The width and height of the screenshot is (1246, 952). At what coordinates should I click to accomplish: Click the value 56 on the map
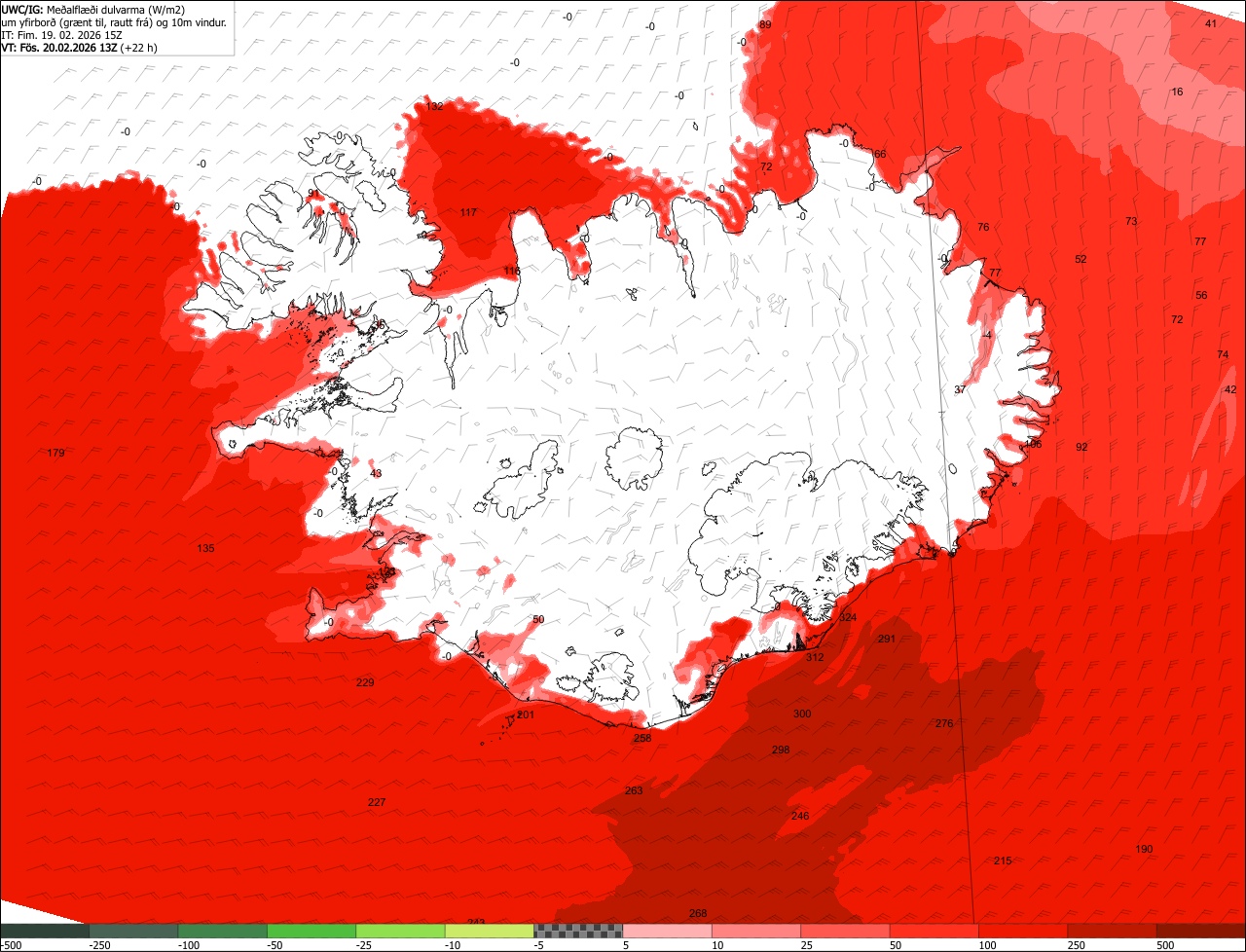click(x=1201, y=295)
